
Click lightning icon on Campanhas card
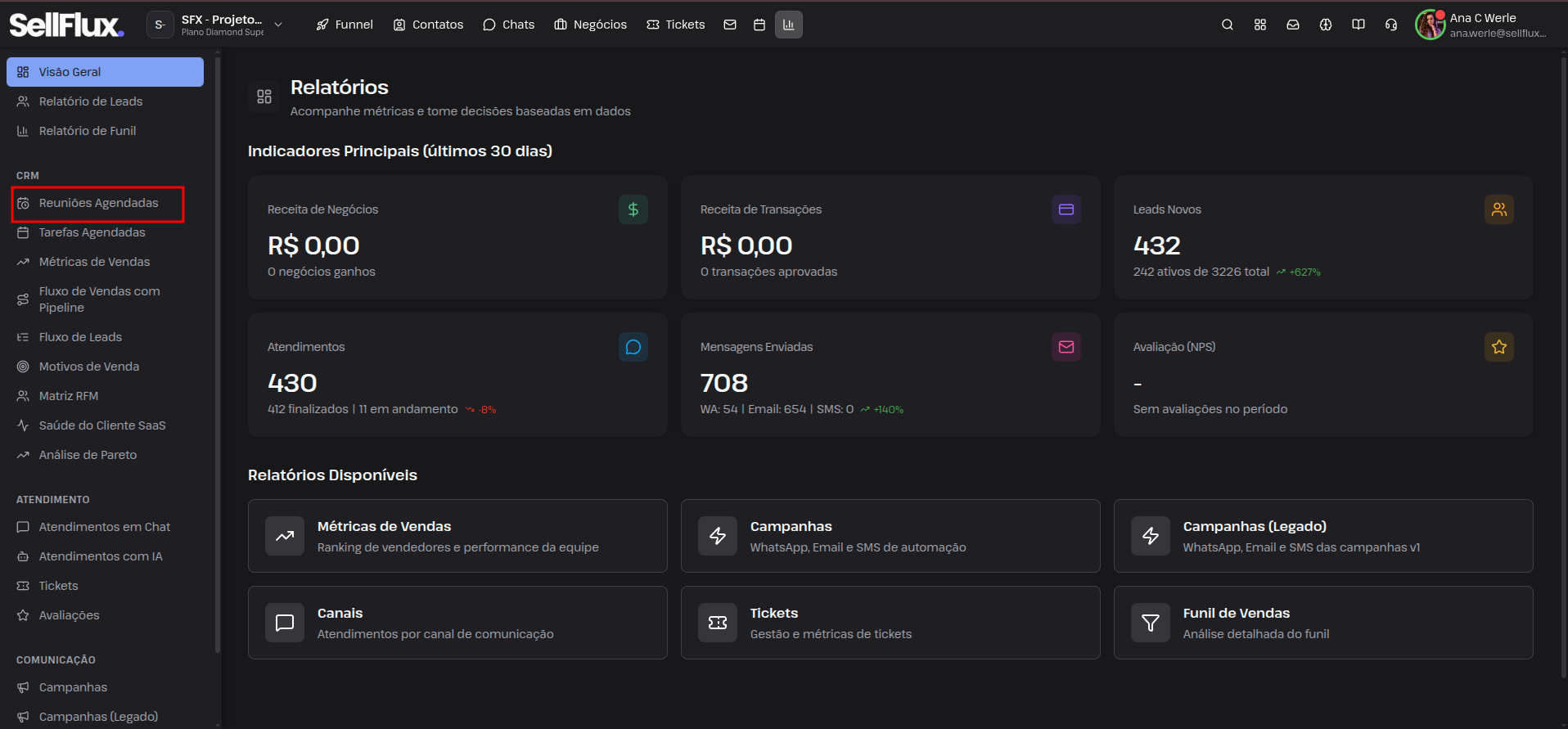[x=718, y=537]
